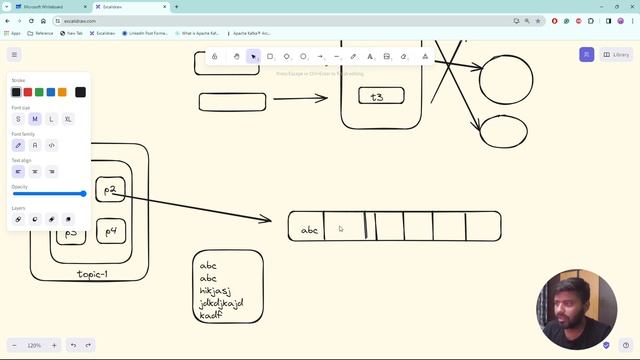Reload the current page
This screenshot has height=360, width=640.
31,21
